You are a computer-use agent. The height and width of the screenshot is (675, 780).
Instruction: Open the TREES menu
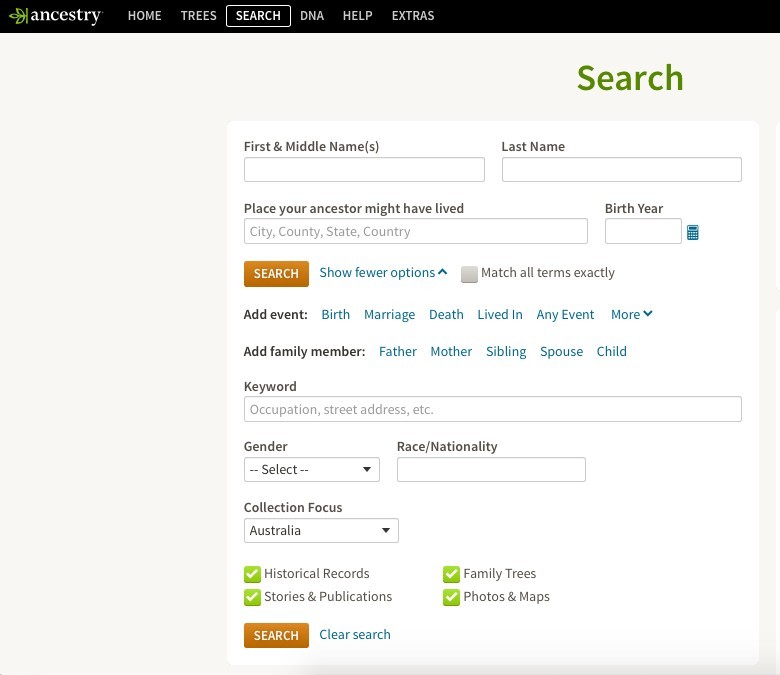(198, 16)
